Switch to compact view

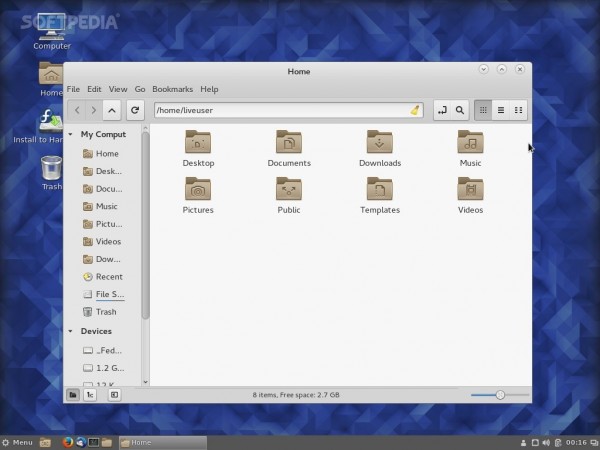518,110
